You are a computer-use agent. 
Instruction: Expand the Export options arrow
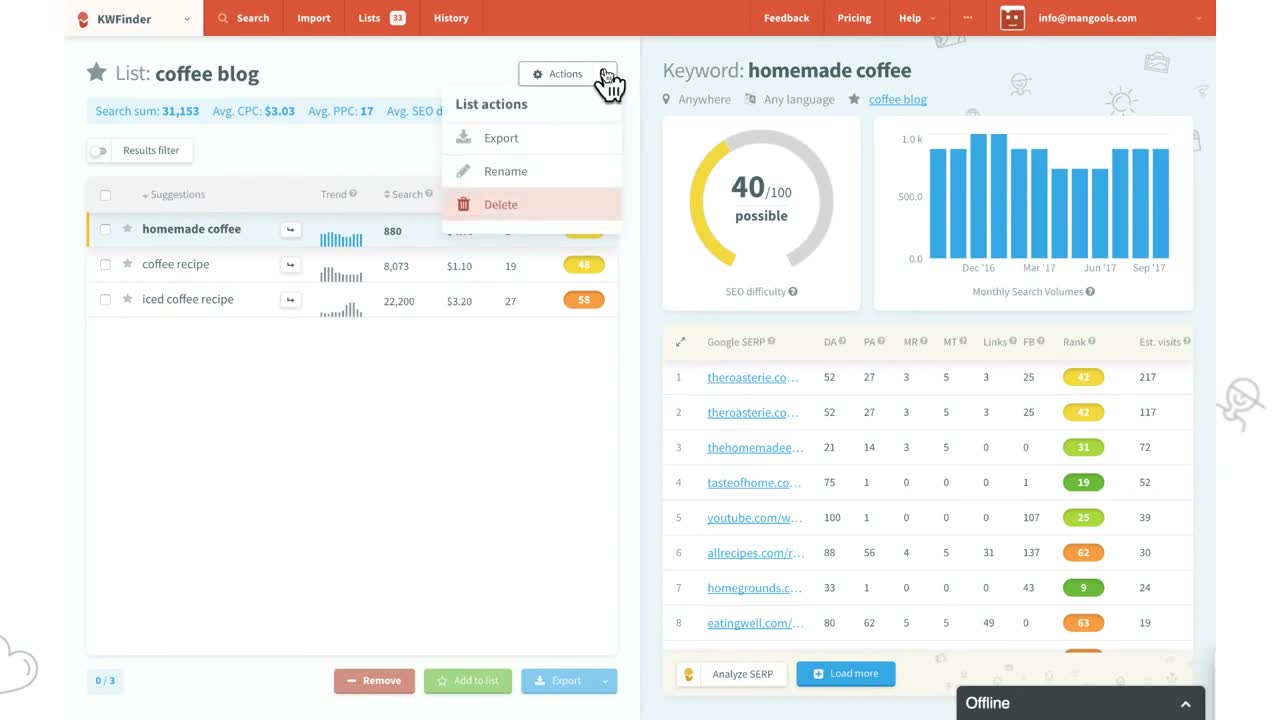click(605, 681)
